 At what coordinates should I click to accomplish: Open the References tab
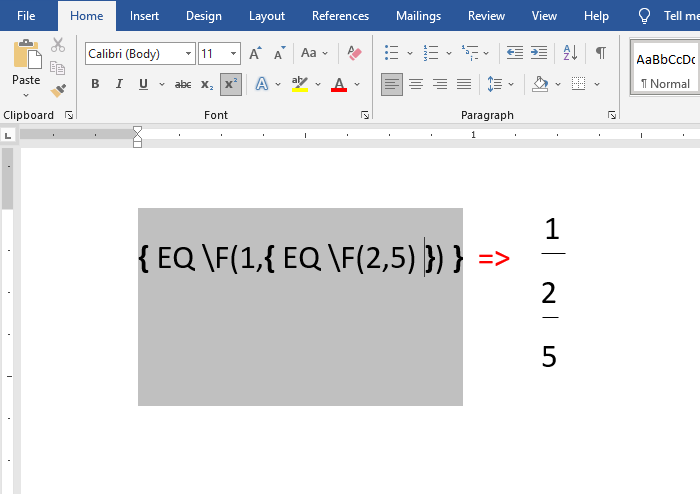(340, 16)
